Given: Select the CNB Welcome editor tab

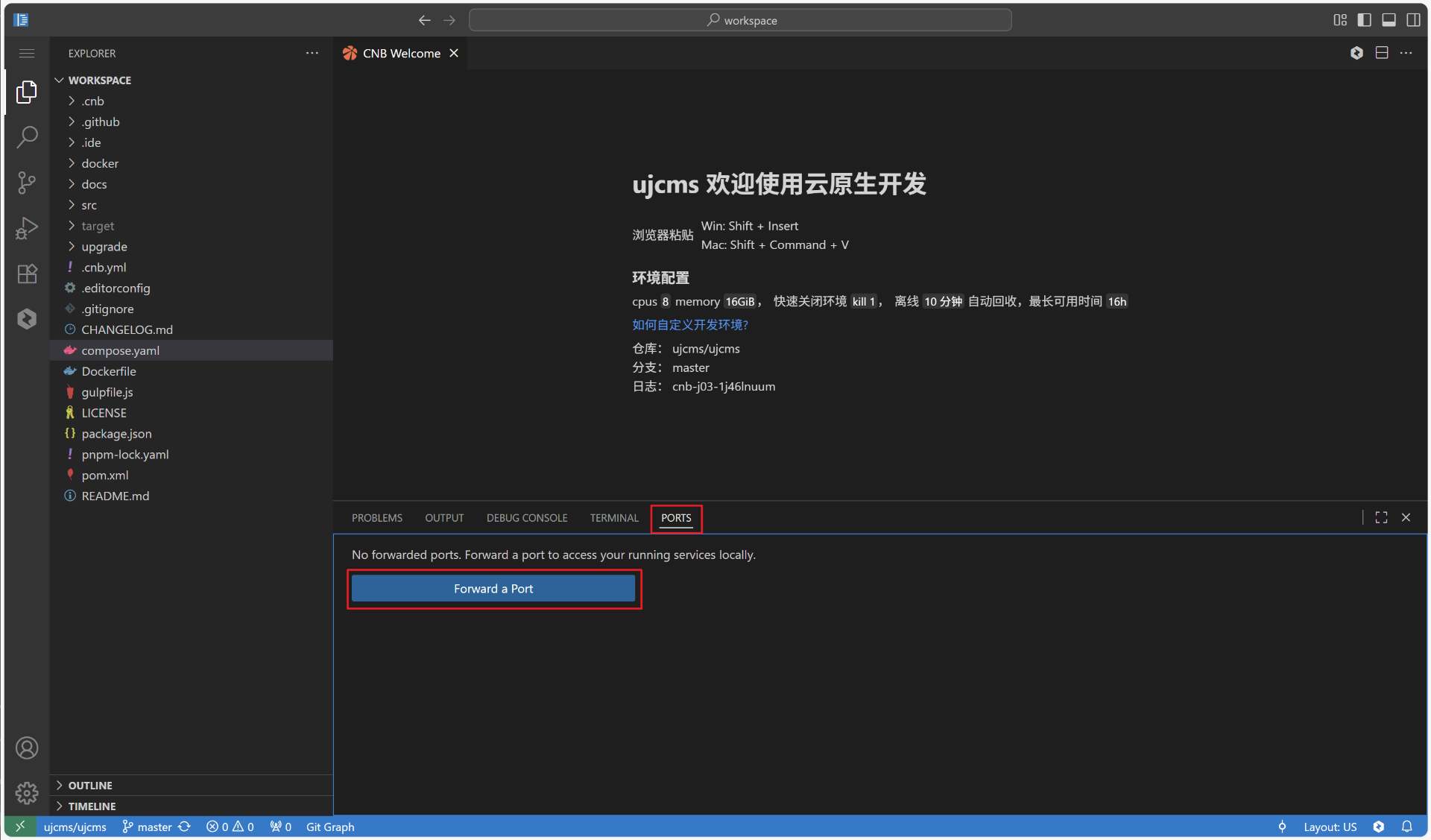Looking at the screenshot, I should [401, 53].
